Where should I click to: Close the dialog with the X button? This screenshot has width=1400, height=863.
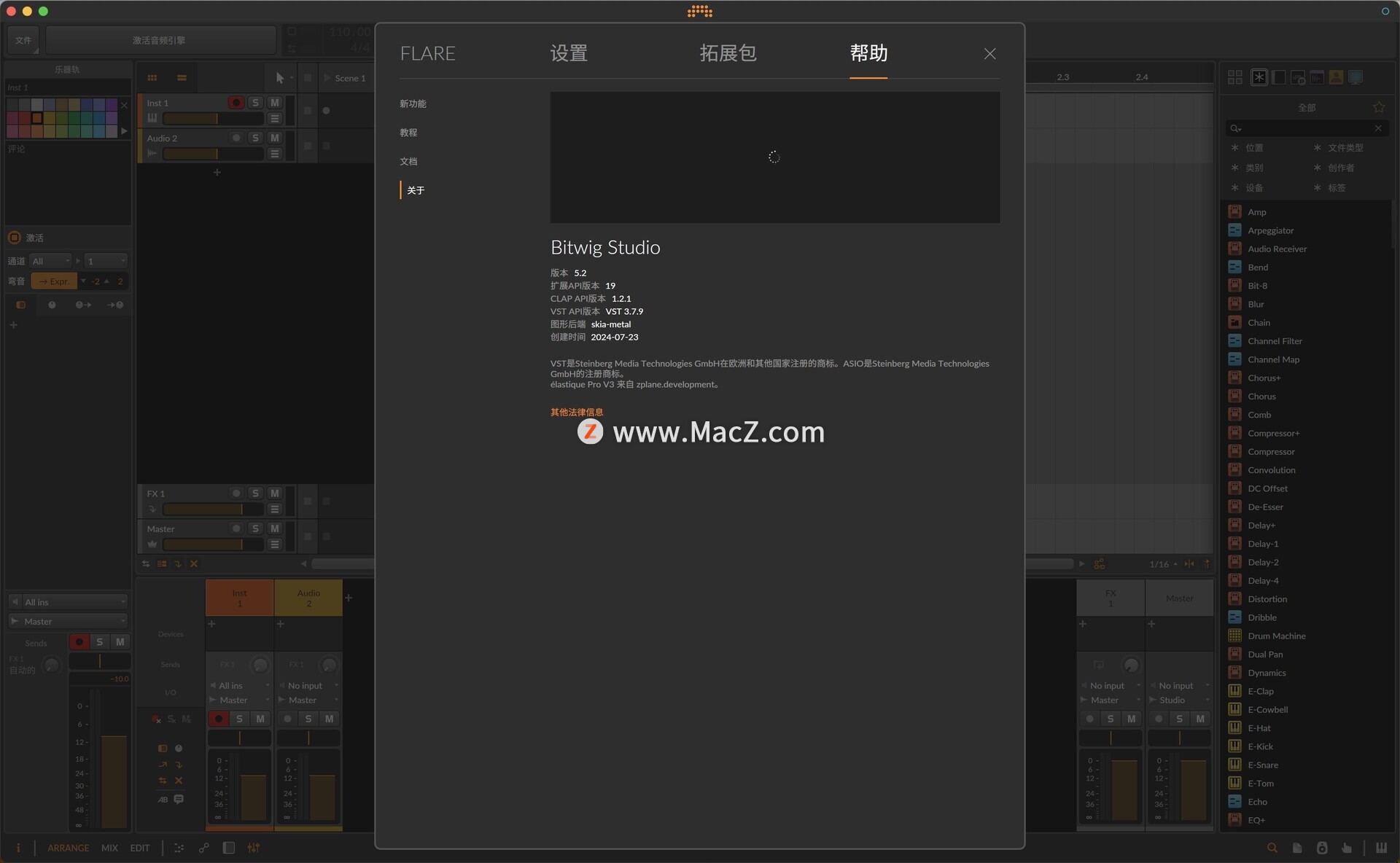989,54
